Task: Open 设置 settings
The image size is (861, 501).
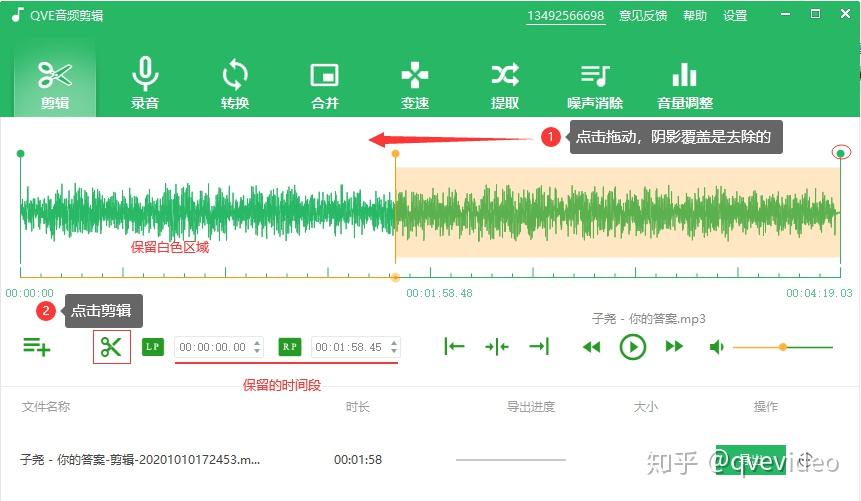Action: 735,15
